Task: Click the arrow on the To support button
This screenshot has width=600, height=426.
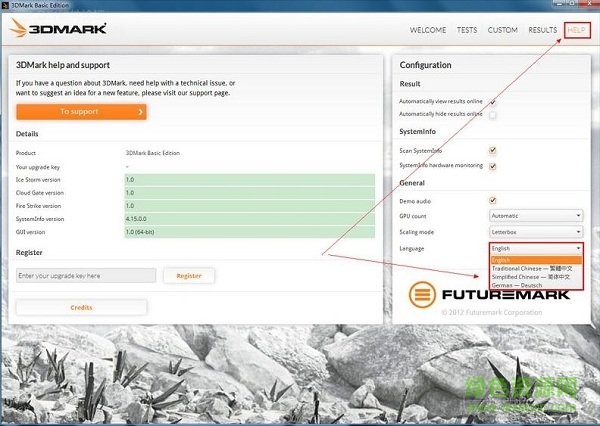Action: pyautogui.click(x=140, y=112)
